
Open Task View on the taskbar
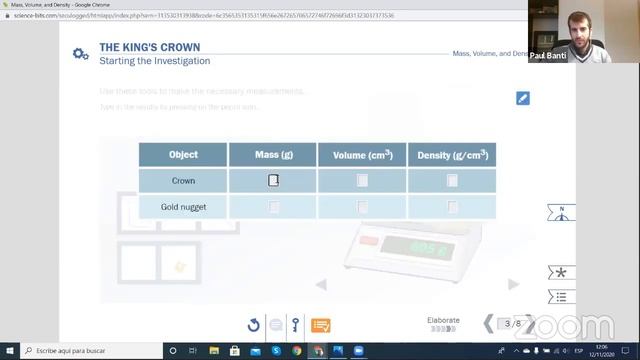pos(193,351)
